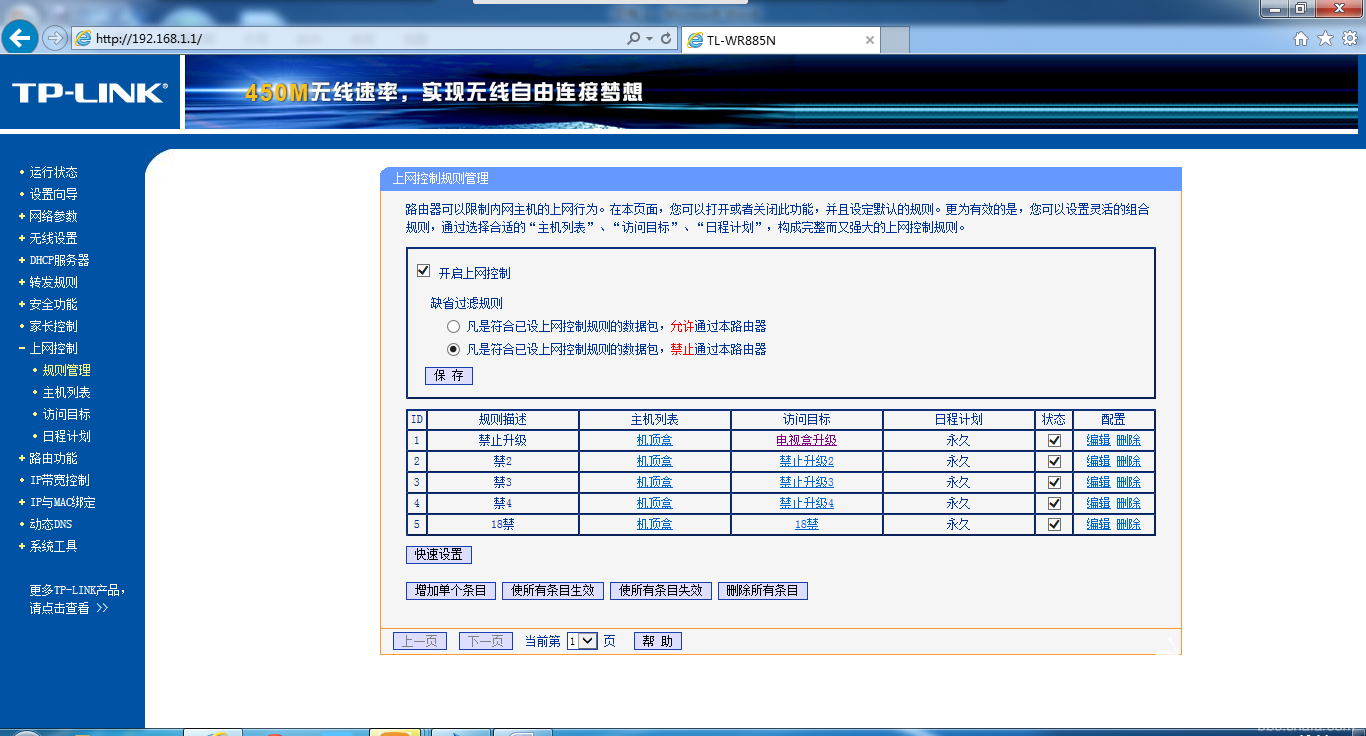Open 禁止升级4 access target link

point(807,503)
